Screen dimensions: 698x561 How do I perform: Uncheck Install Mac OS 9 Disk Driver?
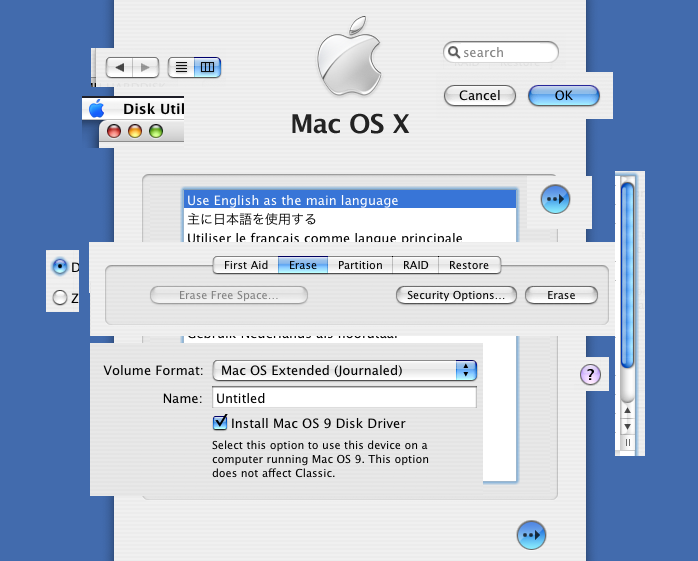pos(220,423)
